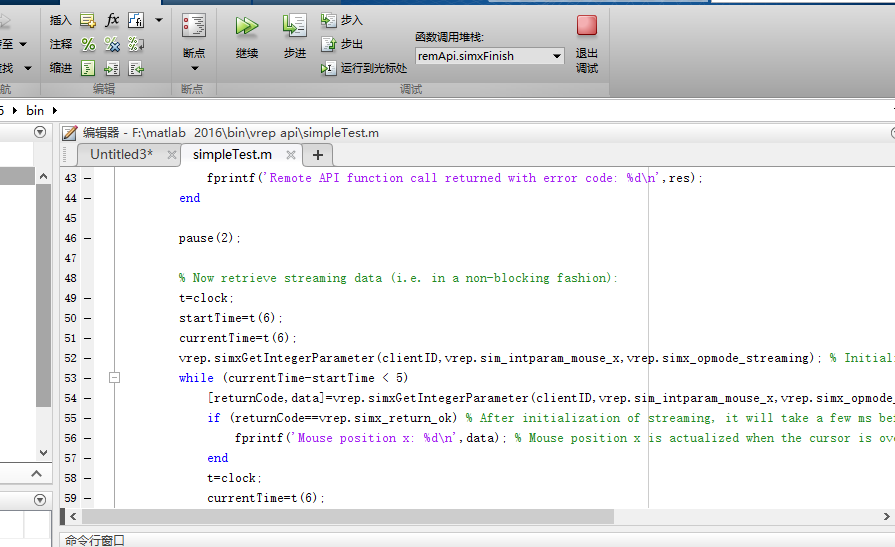Viewport: 895px width, 547px height.
Task: Click the decrease indent icon
Action: pos(136,69)
